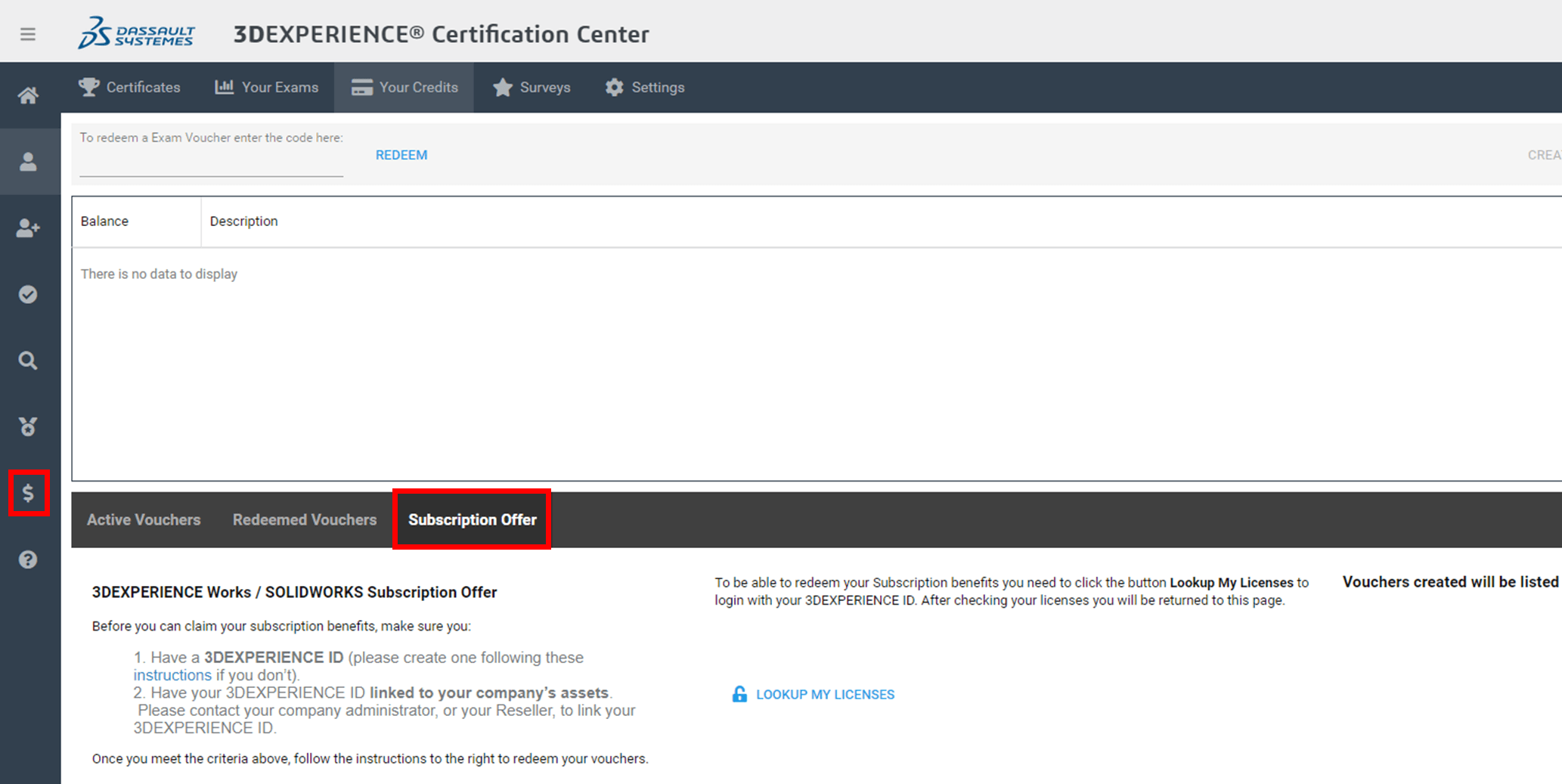Click the help question mark icon
This screenshot has width=1562, height=784.
pyautogui.click(x=28, y=559)
